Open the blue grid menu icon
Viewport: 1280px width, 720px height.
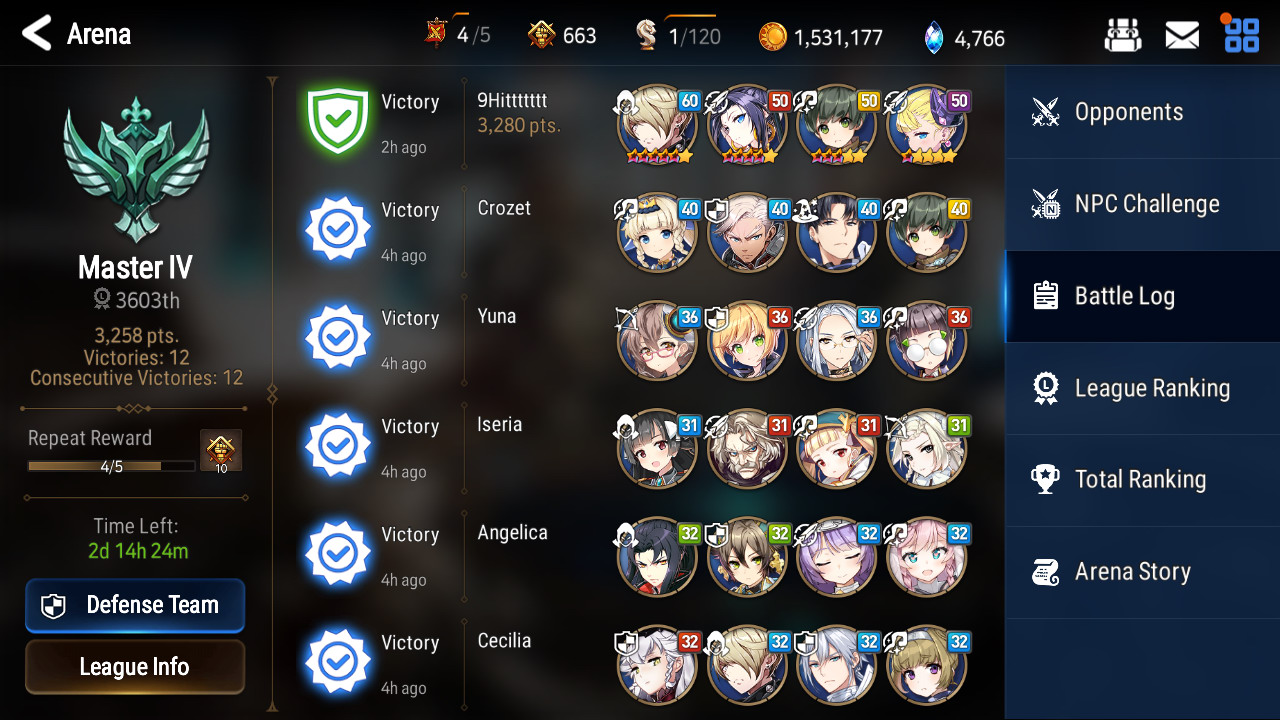(x=1242, y=35)
